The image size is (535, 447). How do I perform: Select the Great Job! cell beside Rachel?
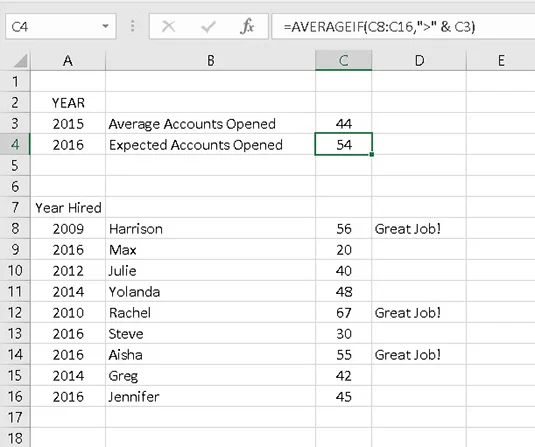click(x=419, y=312)
